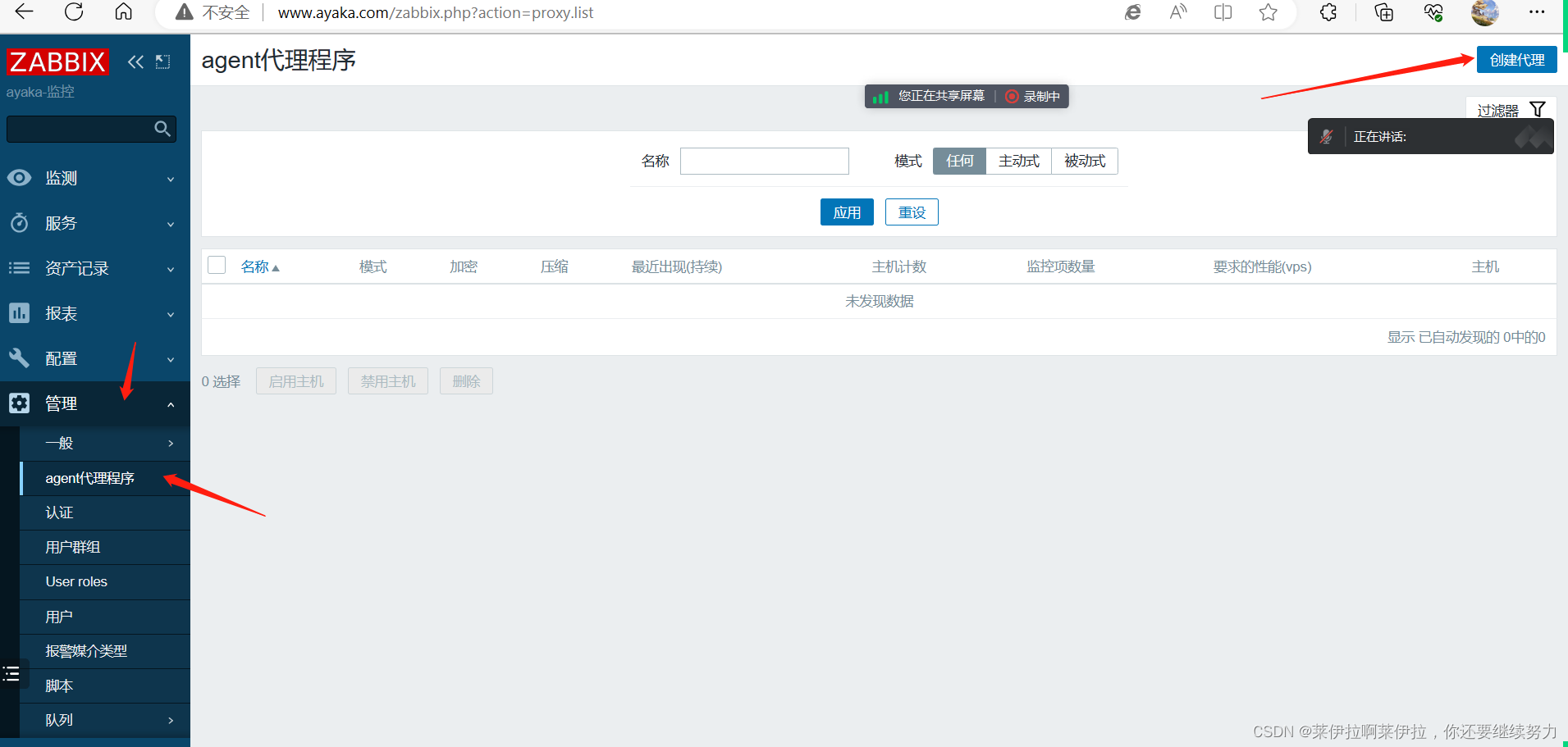This screenshot has height=747, width=1568.
Task: Click the wrench icon for 配置
Action: [x=19, y=358]
